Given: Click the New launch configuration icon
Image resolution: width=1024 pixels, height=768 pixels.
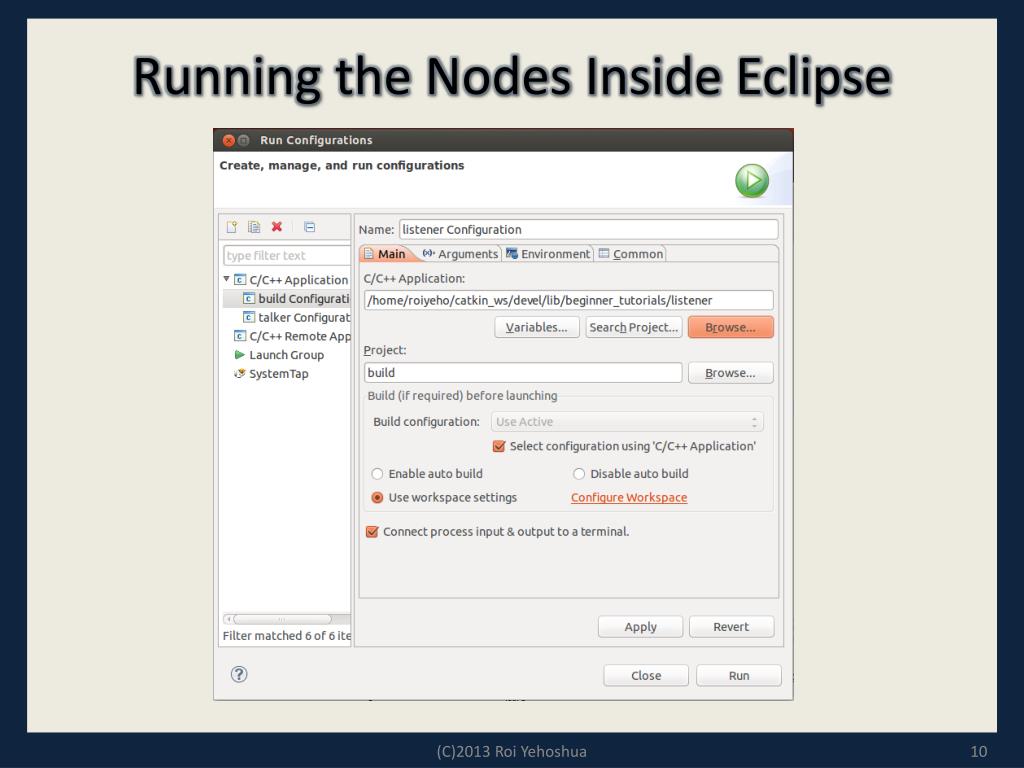Looking at the screenshot, I should click(x=232, y=227).
